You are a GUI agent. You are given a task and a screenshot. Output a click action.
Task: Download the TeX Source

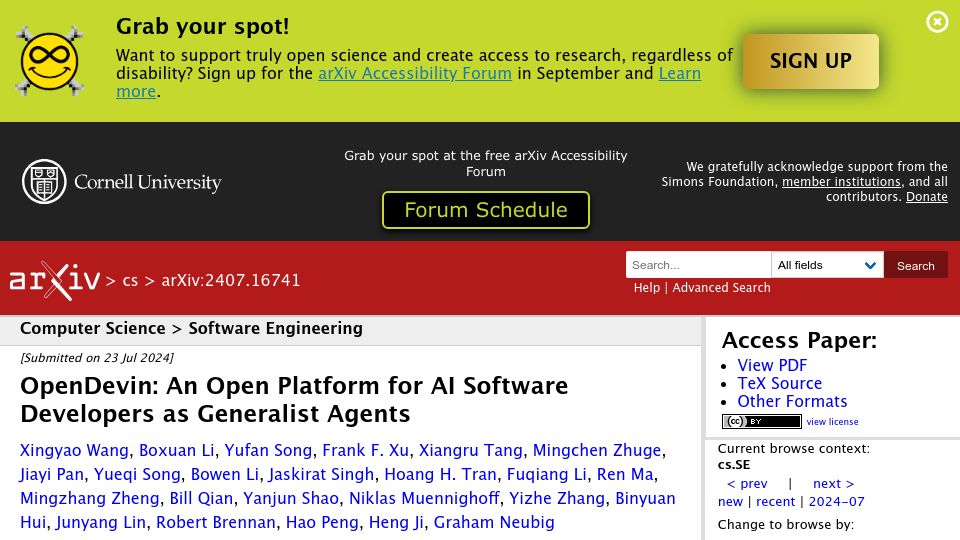[779, 383]
